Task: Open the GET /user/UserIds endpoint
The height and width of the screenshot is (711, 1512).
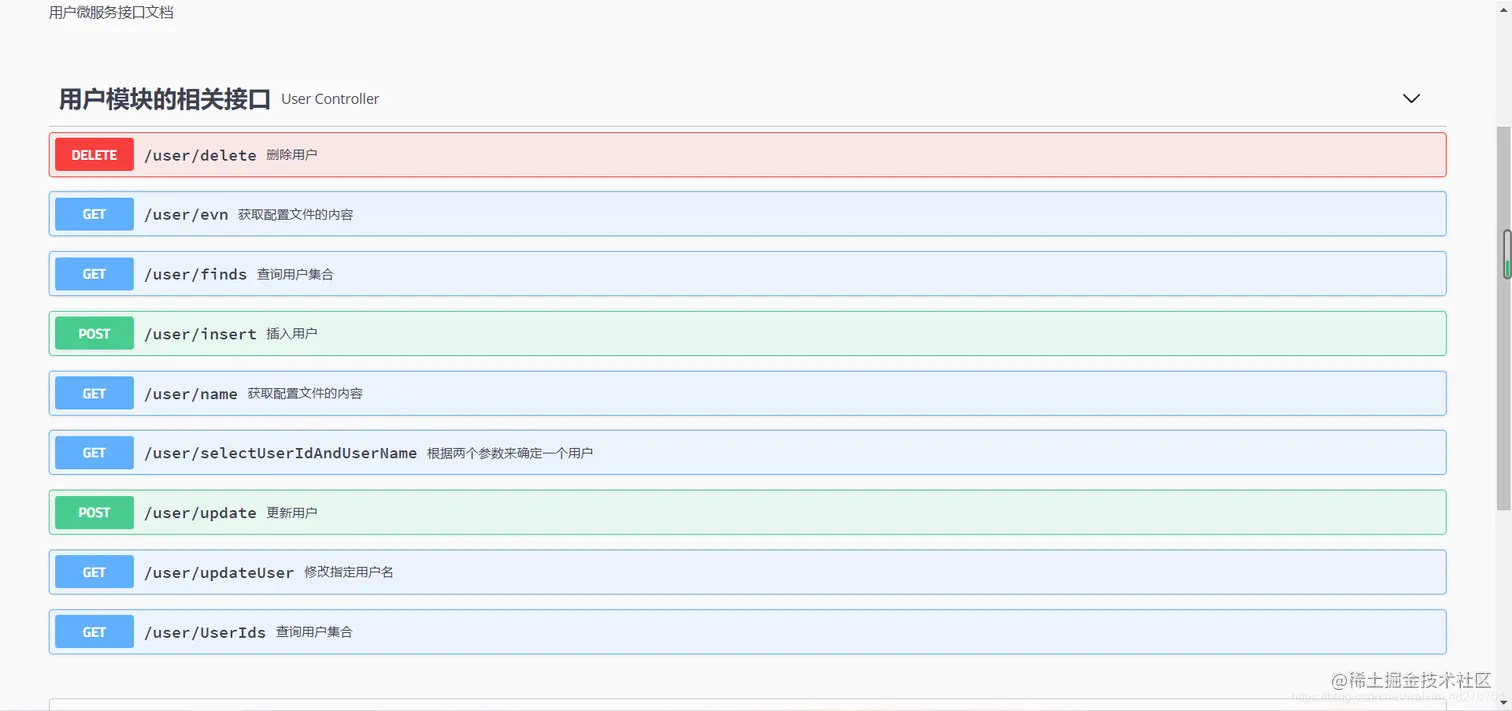Action: pos(747,632)
